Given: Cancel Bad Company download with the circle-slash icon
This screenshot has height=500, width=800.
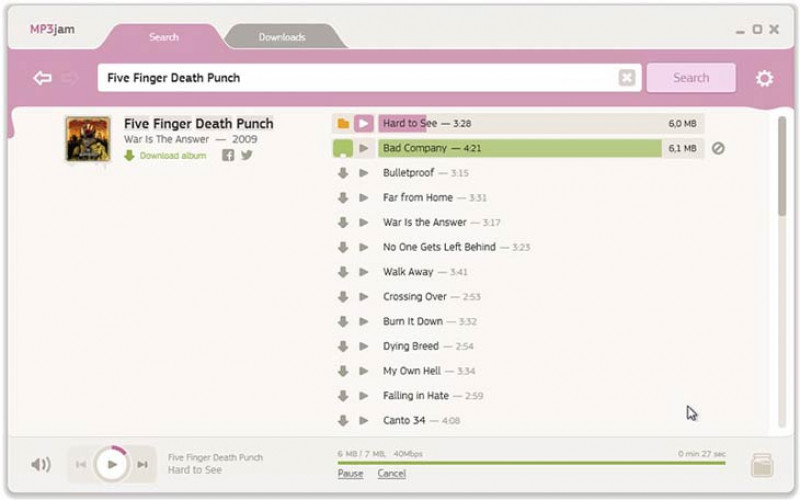Looking at the screenshot, I should click(x=718, y=148).
